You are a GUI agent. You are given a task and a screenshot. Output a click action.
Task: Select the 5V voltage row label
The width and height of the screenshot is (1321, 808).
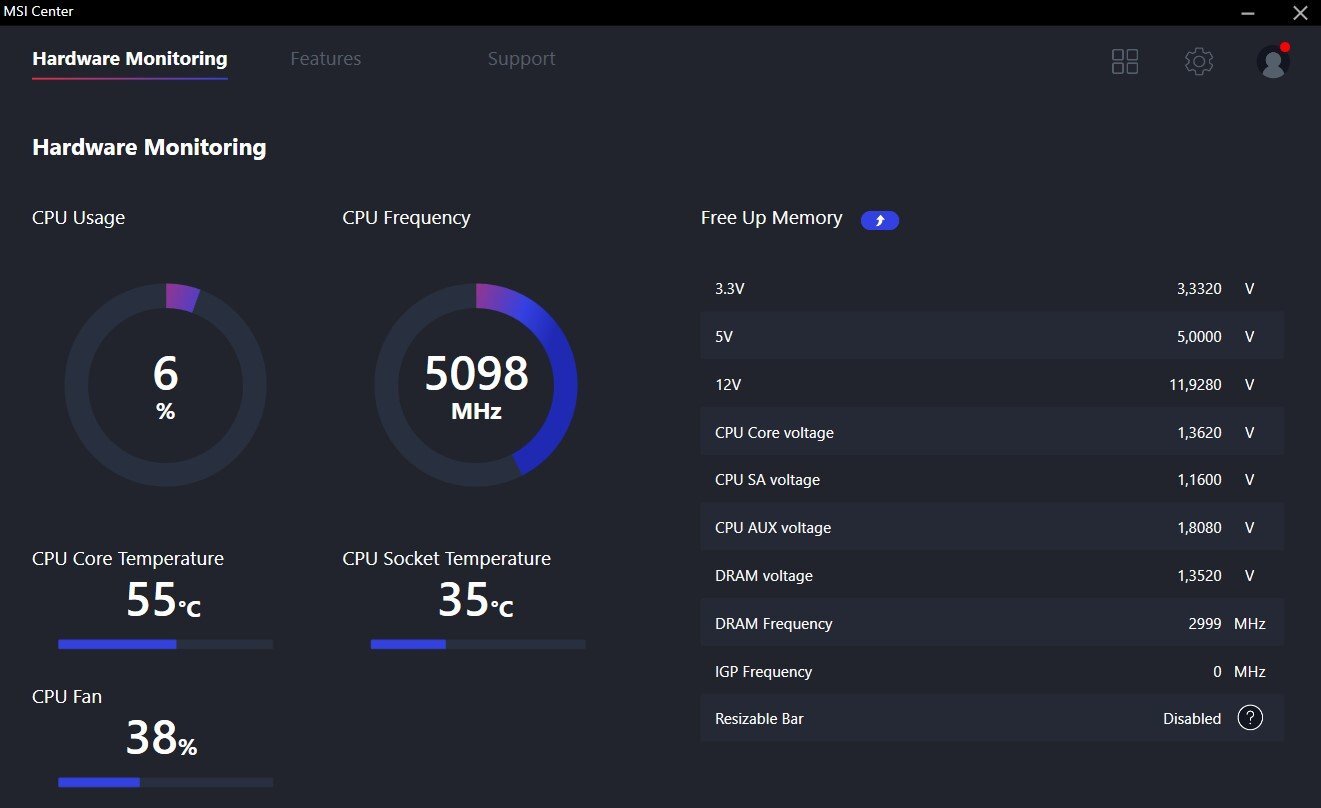pos(724,337)
